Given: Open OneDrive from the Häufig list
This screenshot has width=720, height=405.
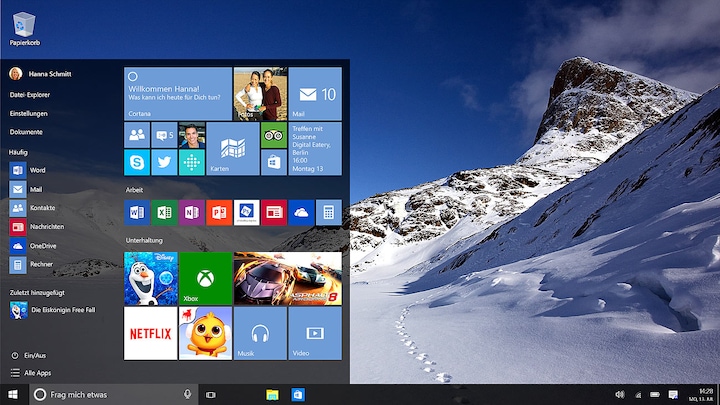Looking at the screenshot, I should click(33, 246).
